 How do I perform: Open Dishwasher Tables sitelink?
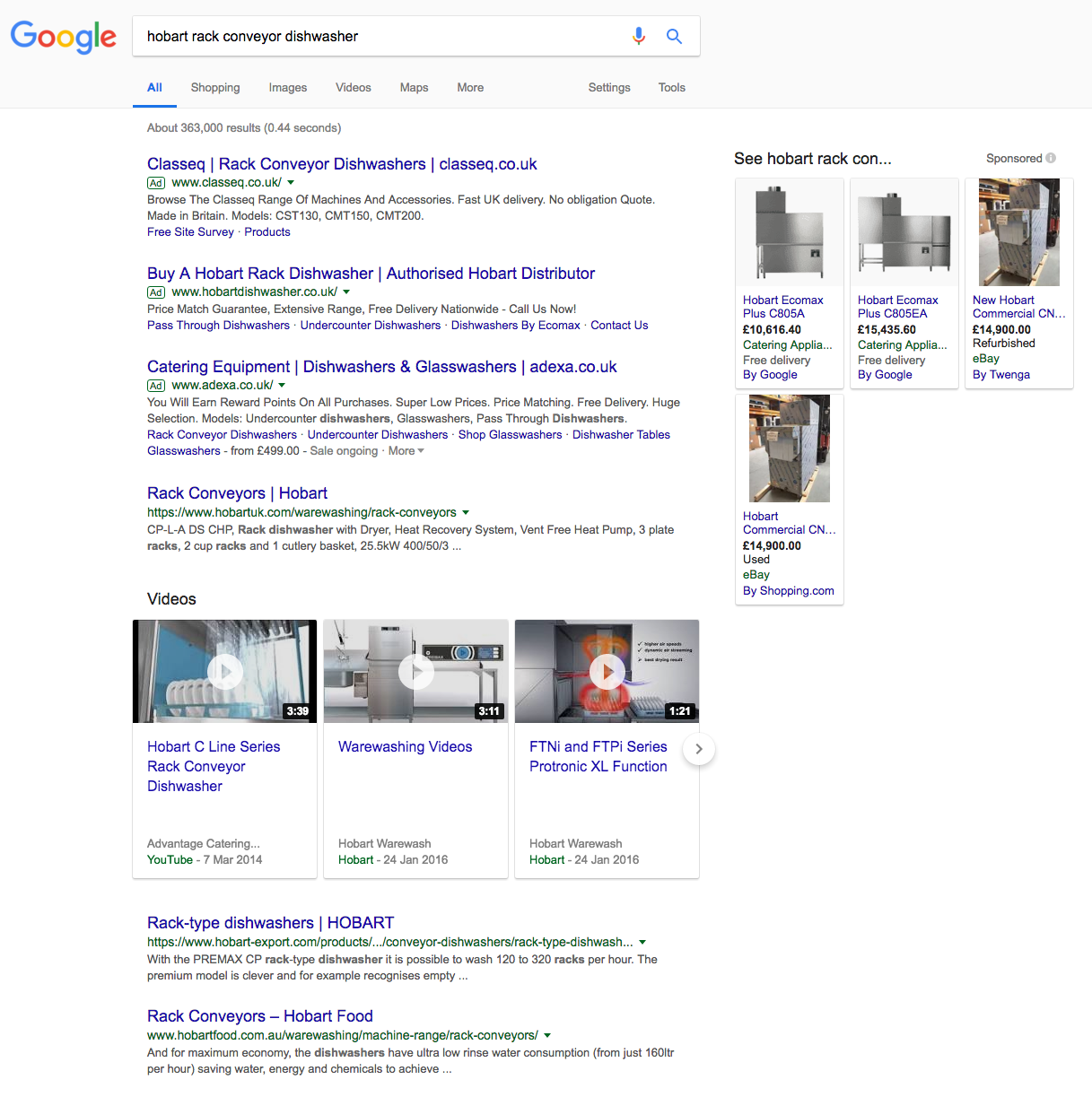621,435
